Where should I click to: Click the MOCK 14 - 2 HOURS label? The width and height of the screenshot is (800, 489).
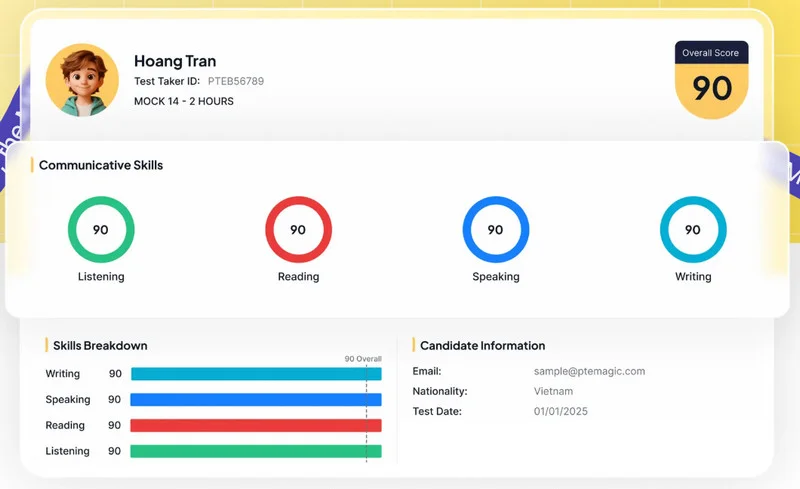[x=184, y=101]
